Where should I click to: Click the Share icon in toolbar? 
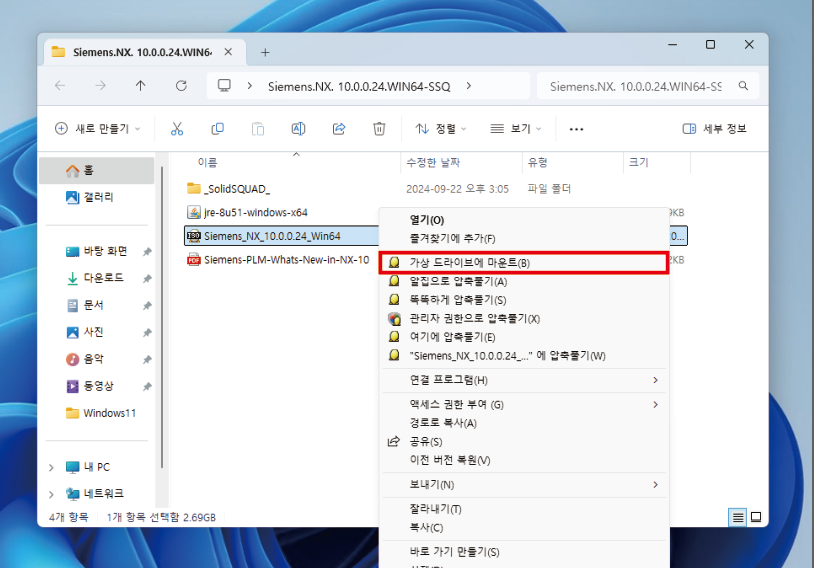point(339,129)
